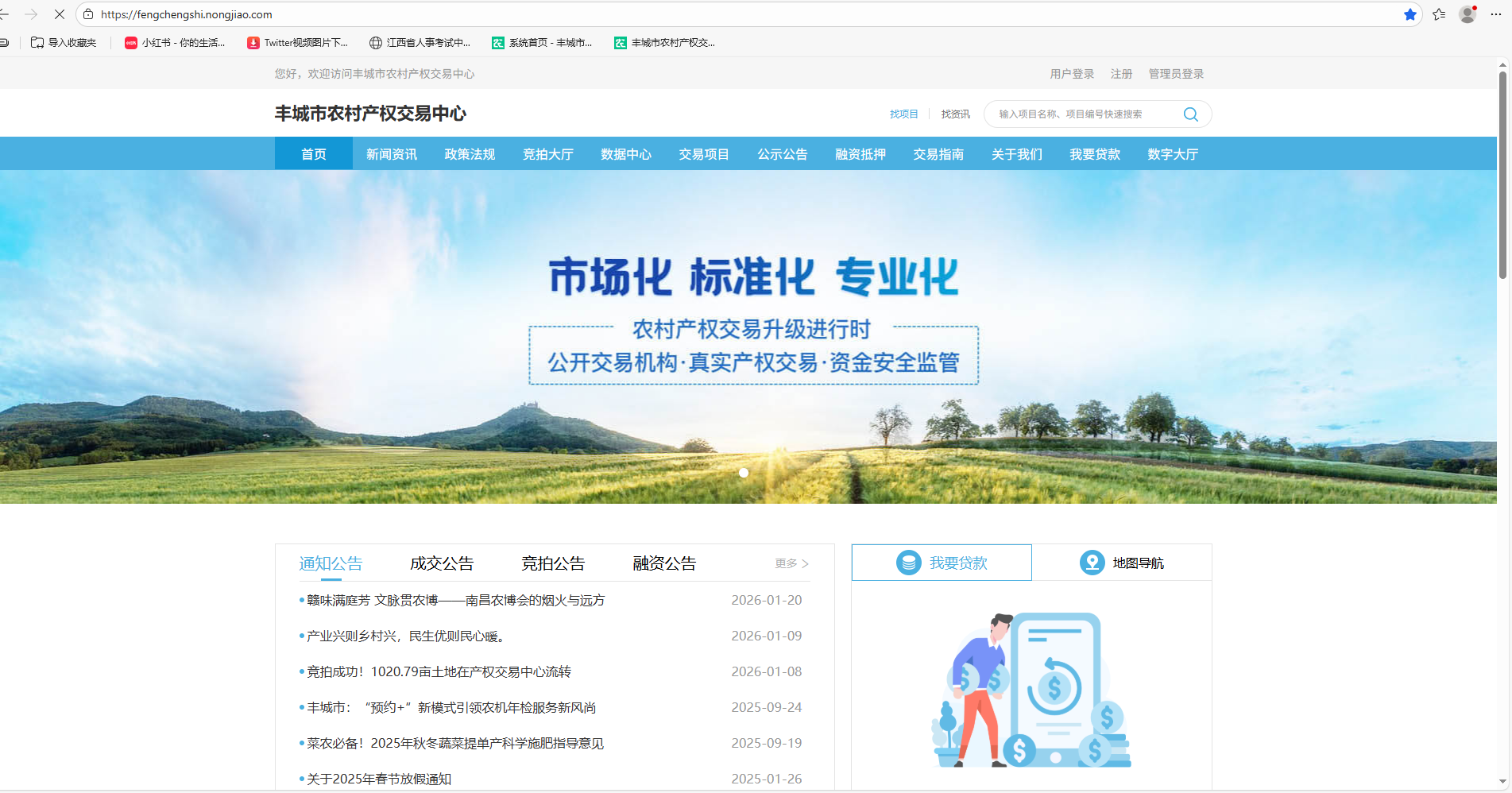Viewport: 1512px width, 793px height.
Task: Click the 用户登录 link
Action: pyautogui.click(x=1072, y=74)
